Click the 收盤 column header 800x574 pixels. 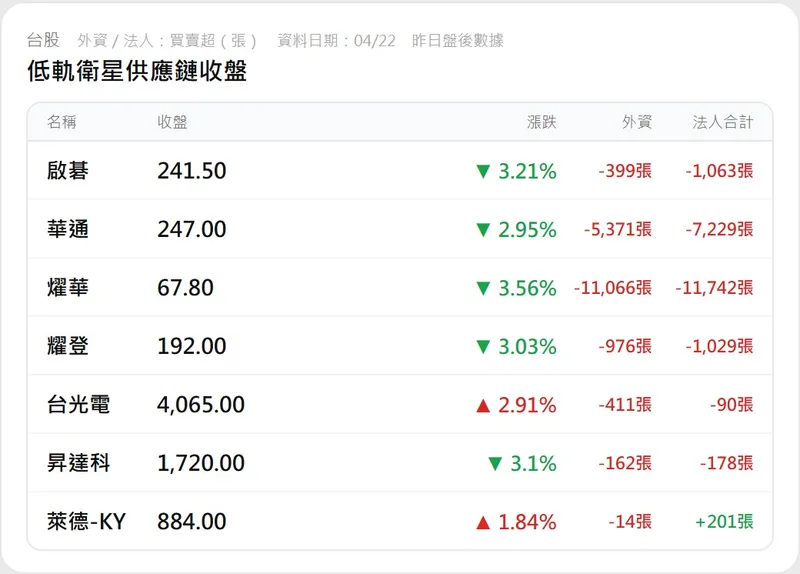pyautogui.click(x=172, y=122)
